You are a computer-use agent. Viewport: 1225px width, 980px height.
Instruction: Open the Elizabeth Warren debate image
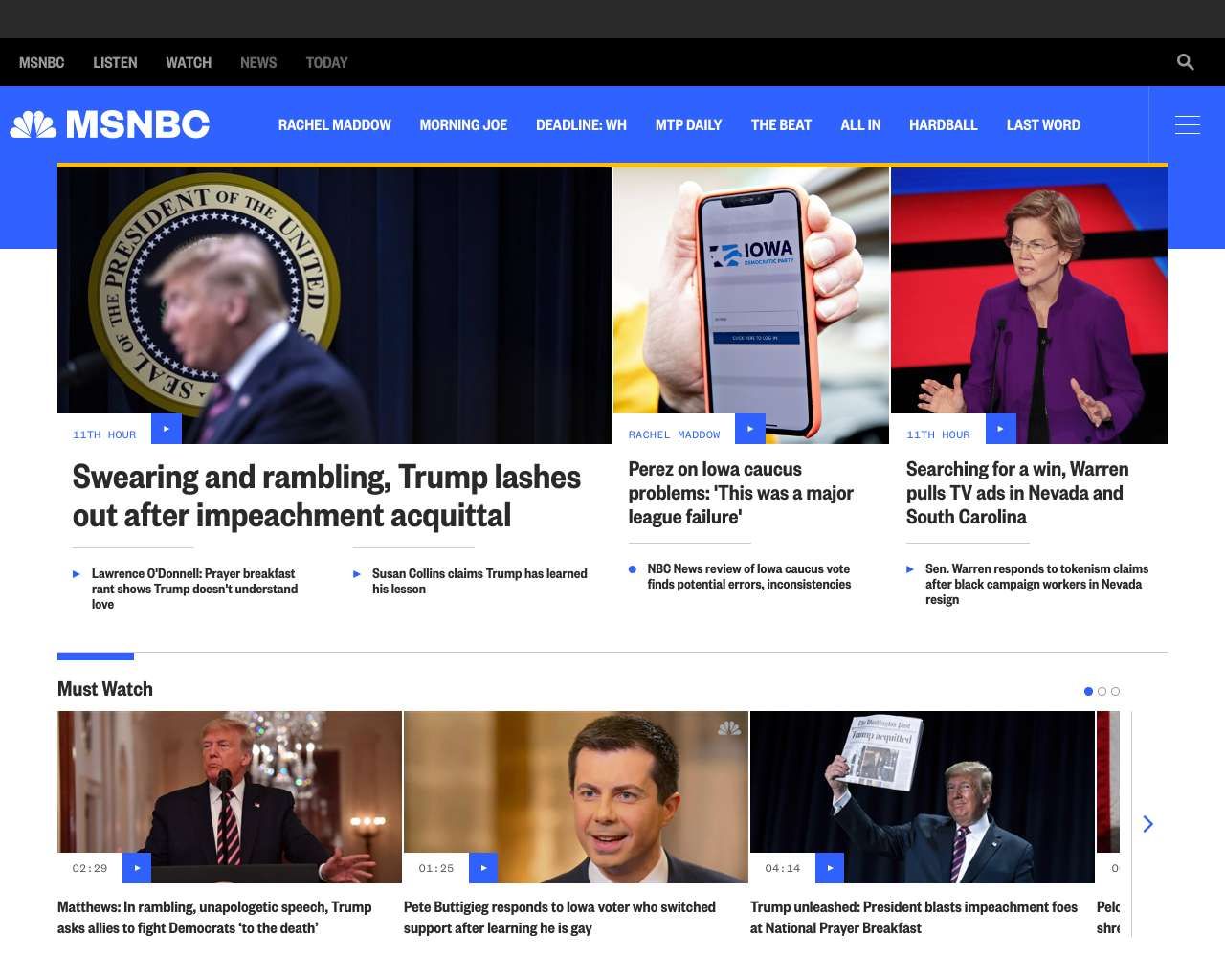click(x=1029, y=305)
